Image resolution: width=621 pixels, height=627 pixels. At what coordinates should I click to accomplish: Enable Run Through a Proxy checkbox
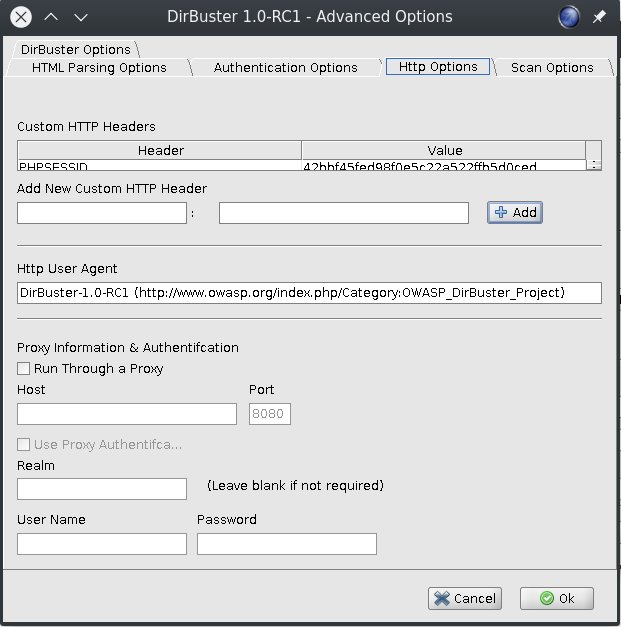pos(24,369)
